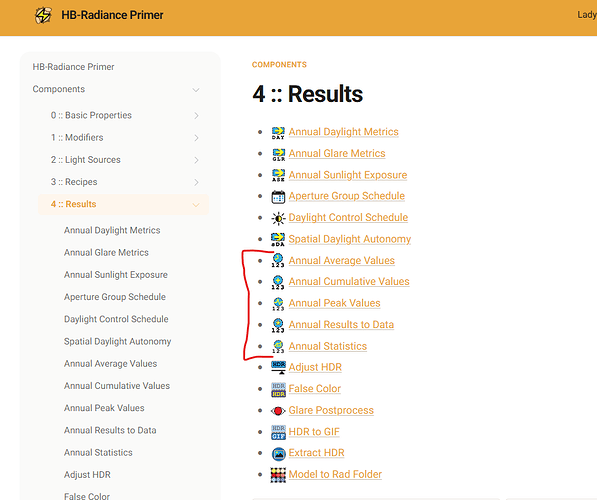The width and height of the screenshot is (597, 500).
Task: Expand the 2 :: Light Sources chevron
Action: click(196, 160)
